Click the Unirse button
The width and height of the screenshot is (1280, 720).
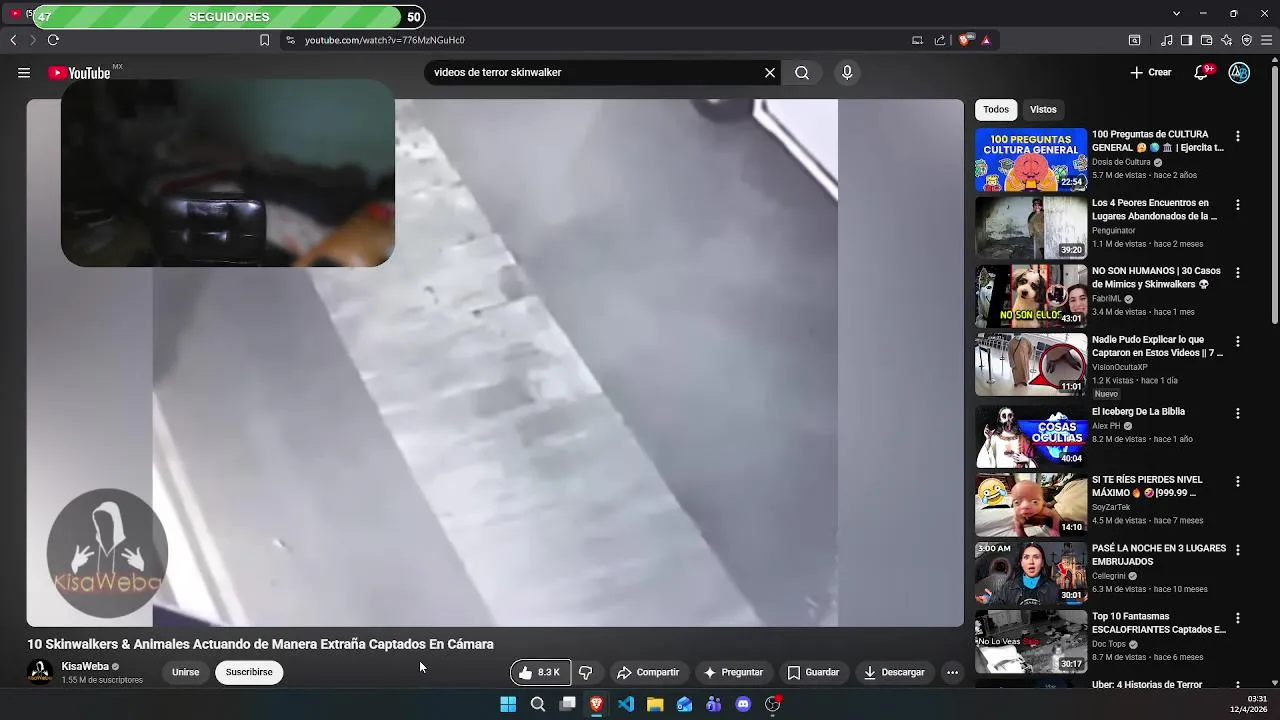pos(186,672)
